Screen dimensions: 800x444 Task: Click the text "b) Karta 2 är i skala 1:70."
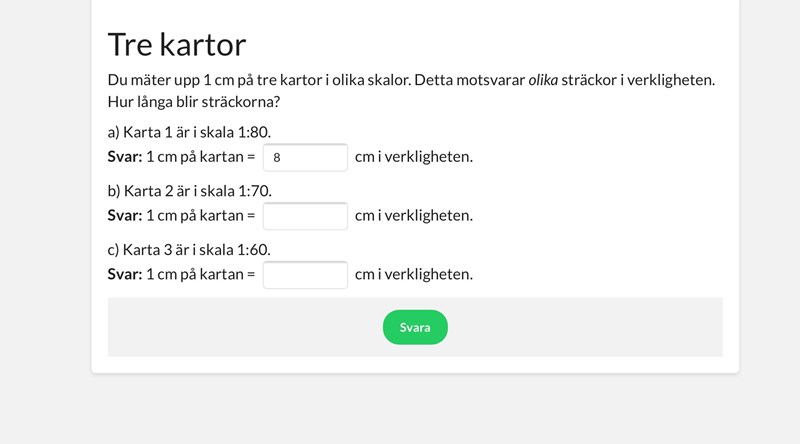coord(189,190)
